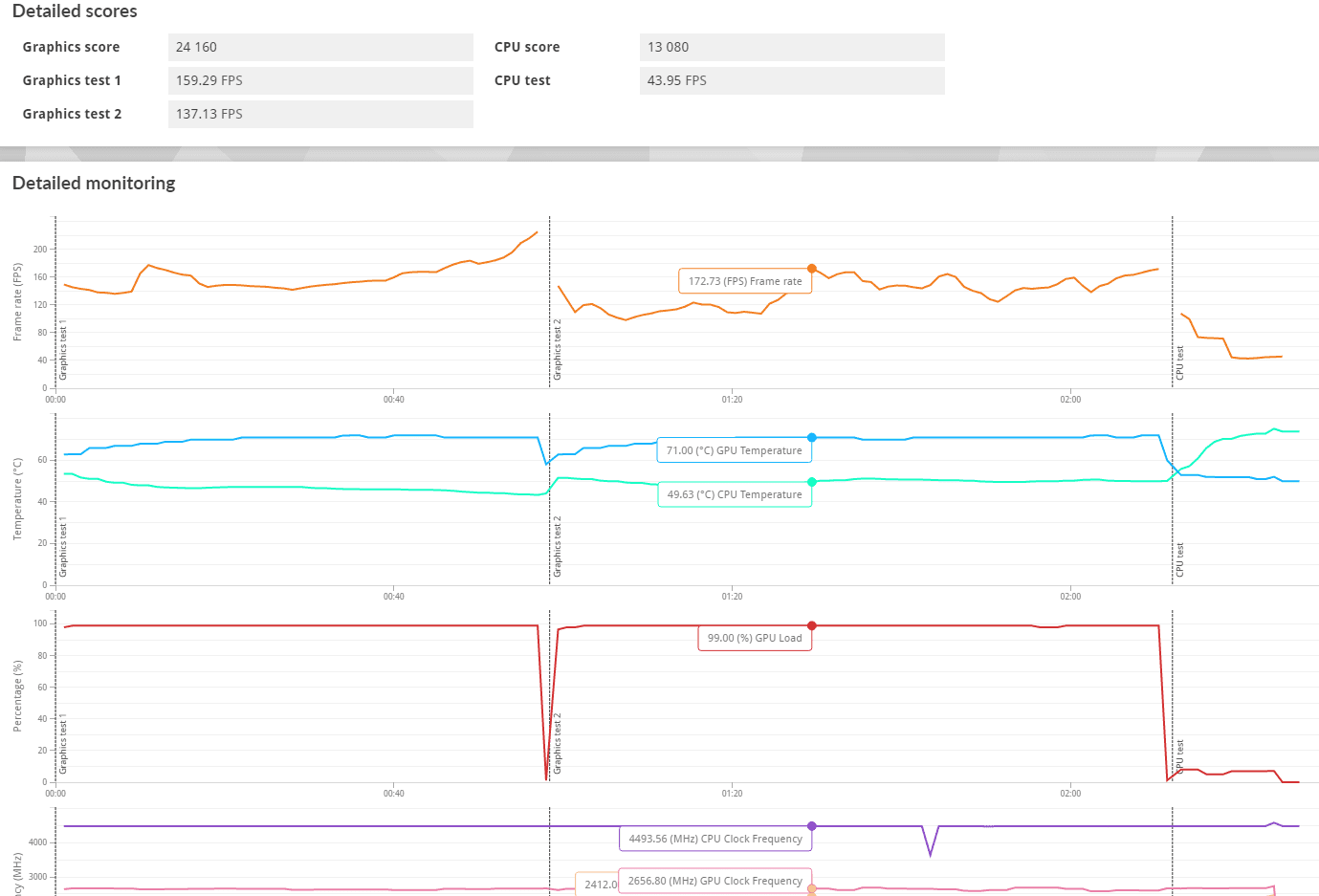The height and width of the screenshot is (896, 1319).
Task: Click the CPU score label
Action: pos(527,47)
